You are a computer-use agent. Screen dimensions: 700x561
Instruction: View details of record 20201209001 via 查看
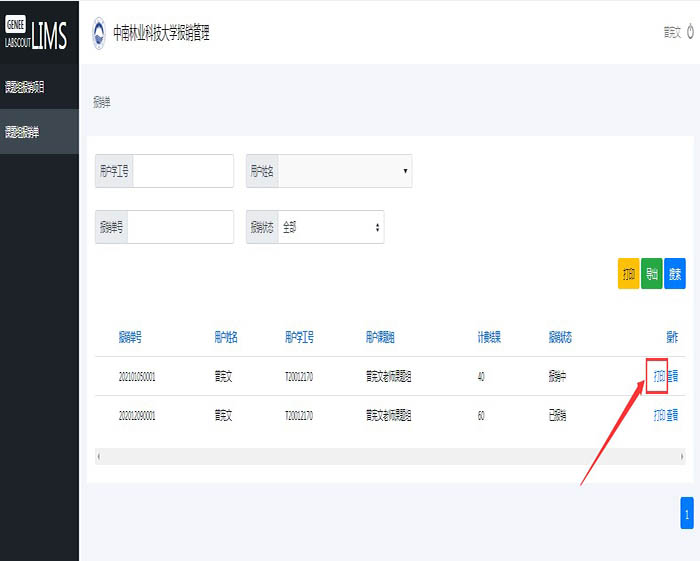point(673,415)
